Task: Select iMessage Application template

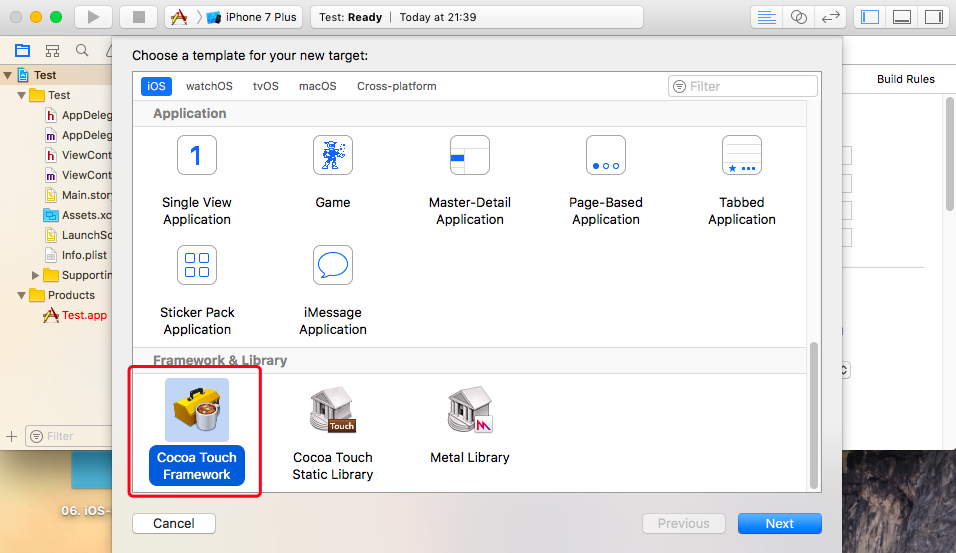Action: coord(333,291)
